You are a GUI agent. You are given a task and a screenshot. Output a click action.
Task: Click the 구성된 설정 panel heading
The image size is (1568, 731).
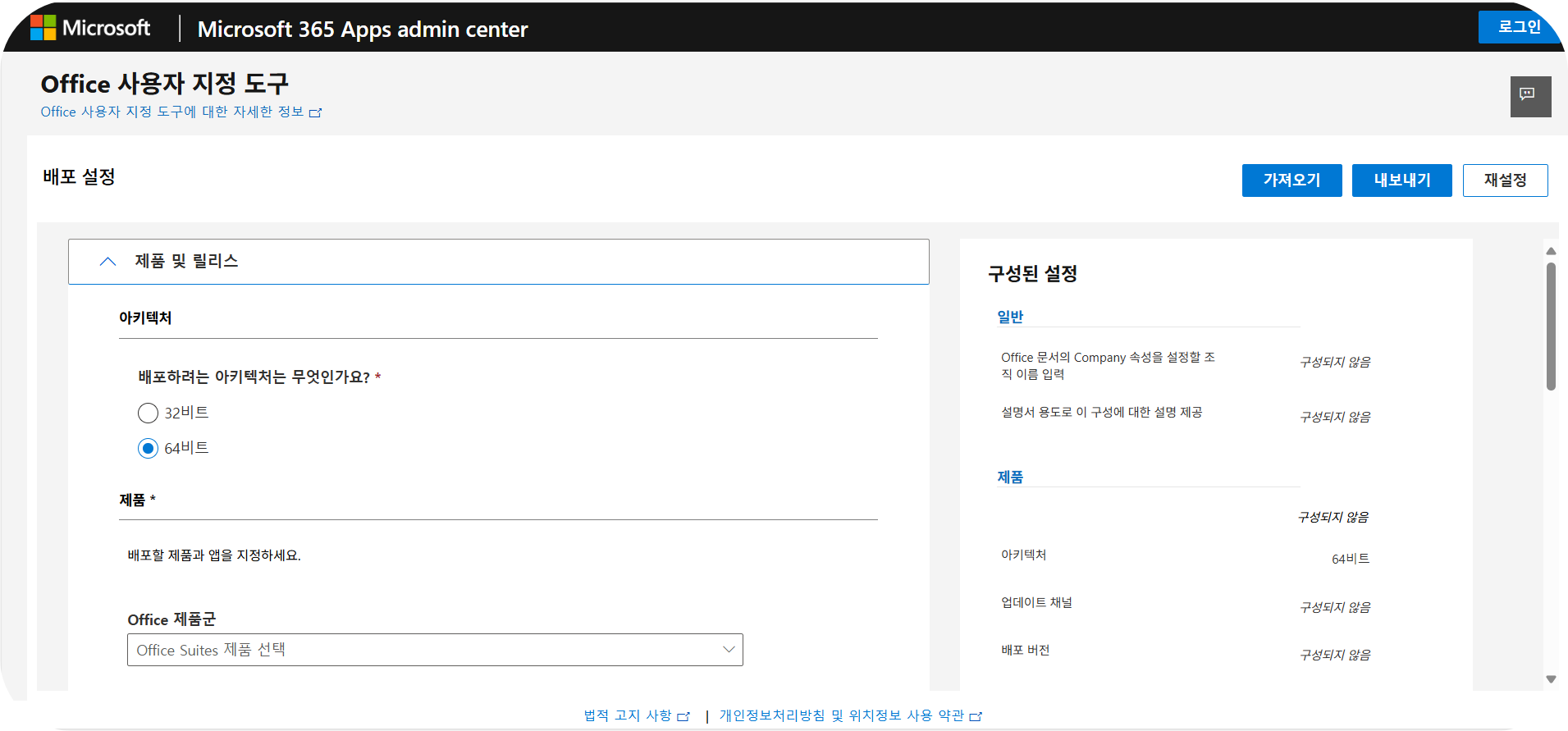(x=1032, y=273)
